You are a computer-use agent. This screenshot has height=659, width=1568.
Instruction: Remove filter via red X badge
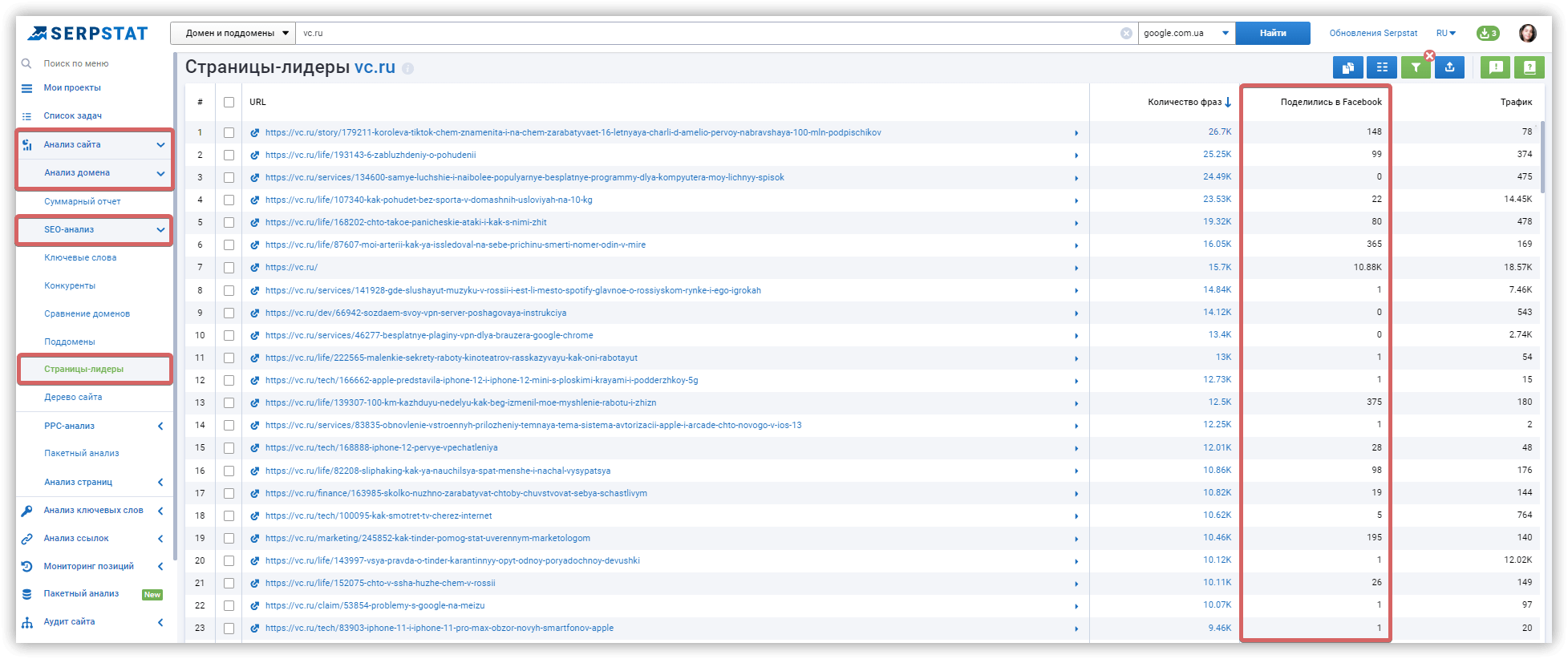[1429, 56]
